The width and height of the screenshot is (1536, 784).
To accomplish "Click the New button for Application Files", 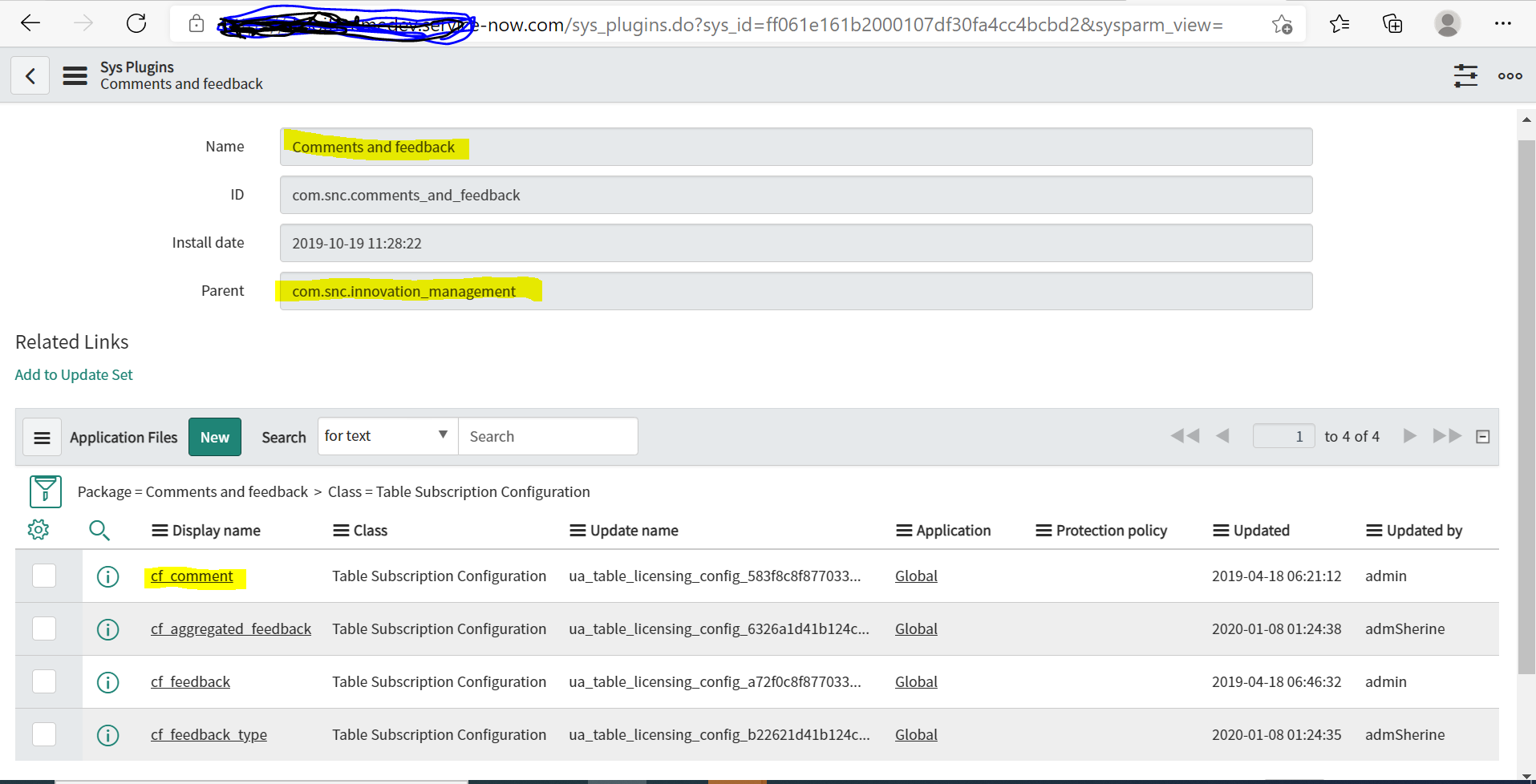I will click(214, 437).
